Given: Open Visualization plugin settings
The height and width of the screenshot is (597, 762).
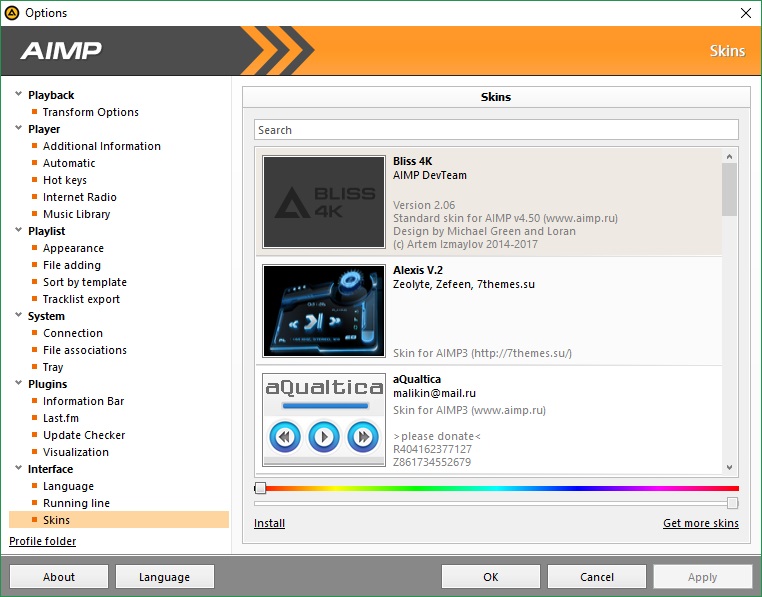Looking at the screenshot, I should coord(76,452).
